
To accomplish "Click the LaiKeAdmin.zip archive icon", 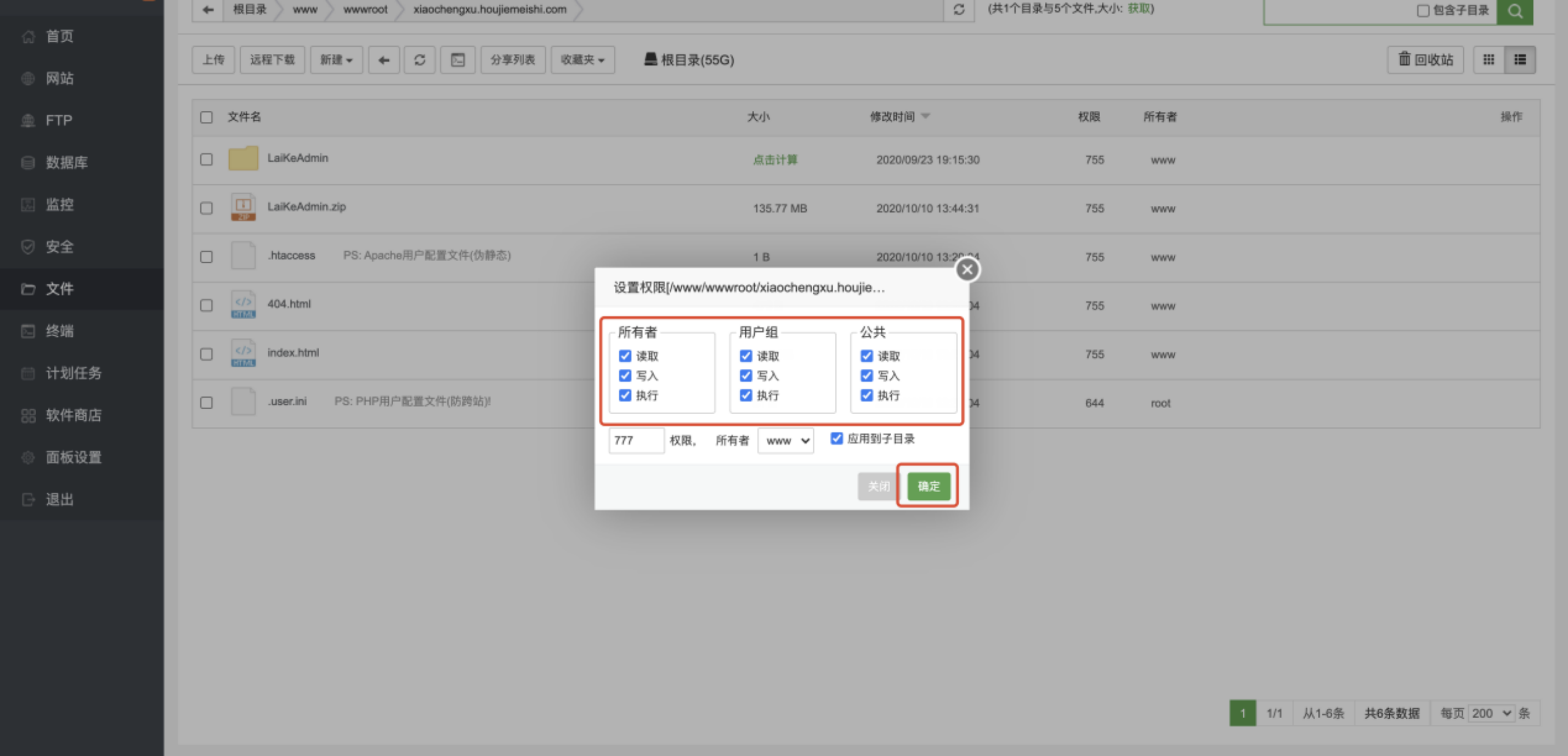I will point(243,207).
